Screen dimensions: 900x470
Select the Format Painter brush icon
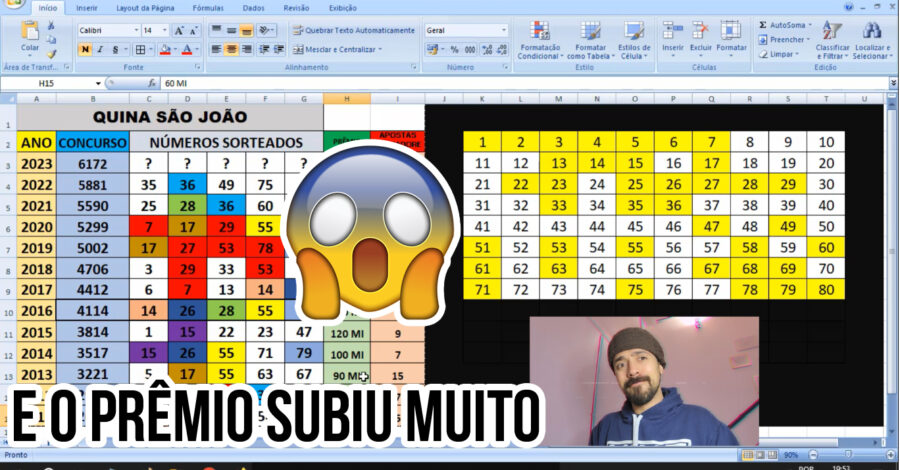click(51, 53)
